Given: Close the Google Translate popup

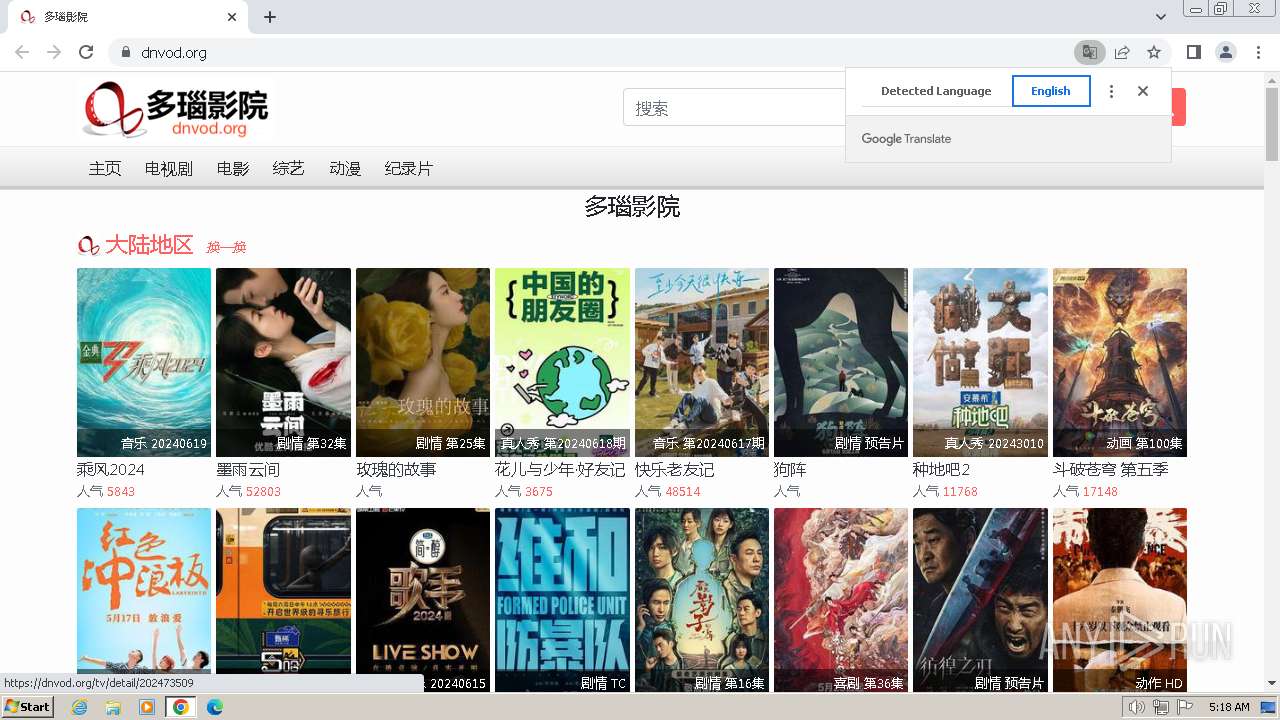Looking at the screenshot, I should point(1143,91).
